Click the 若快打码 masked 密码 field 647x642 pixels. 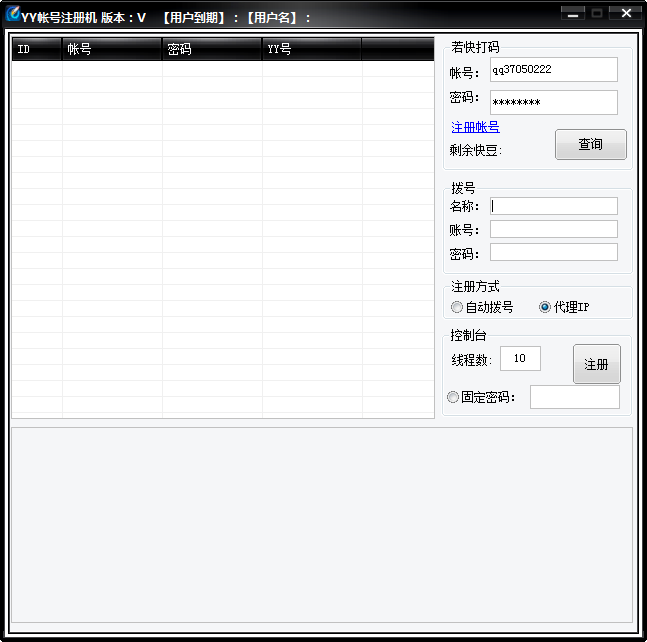553,102
